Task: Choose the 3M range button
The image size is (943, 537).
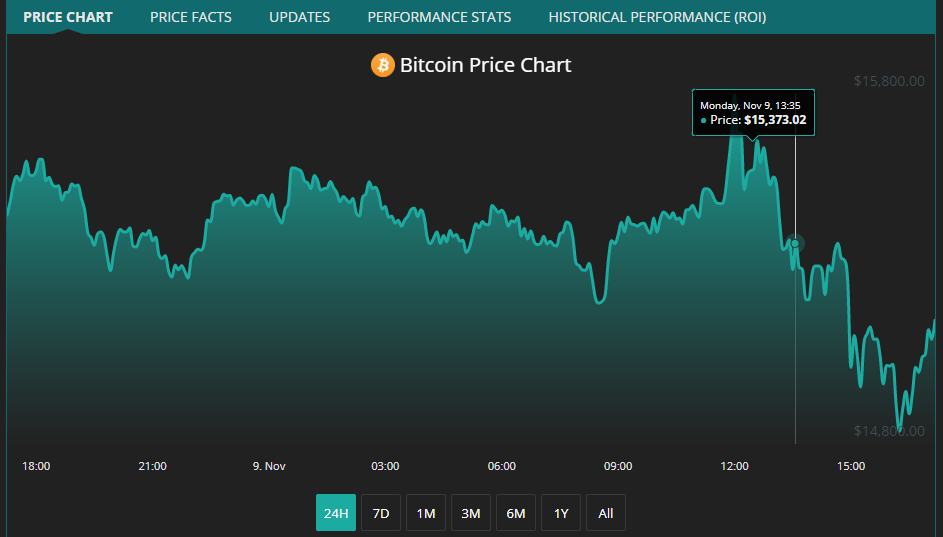Action: 471,513
